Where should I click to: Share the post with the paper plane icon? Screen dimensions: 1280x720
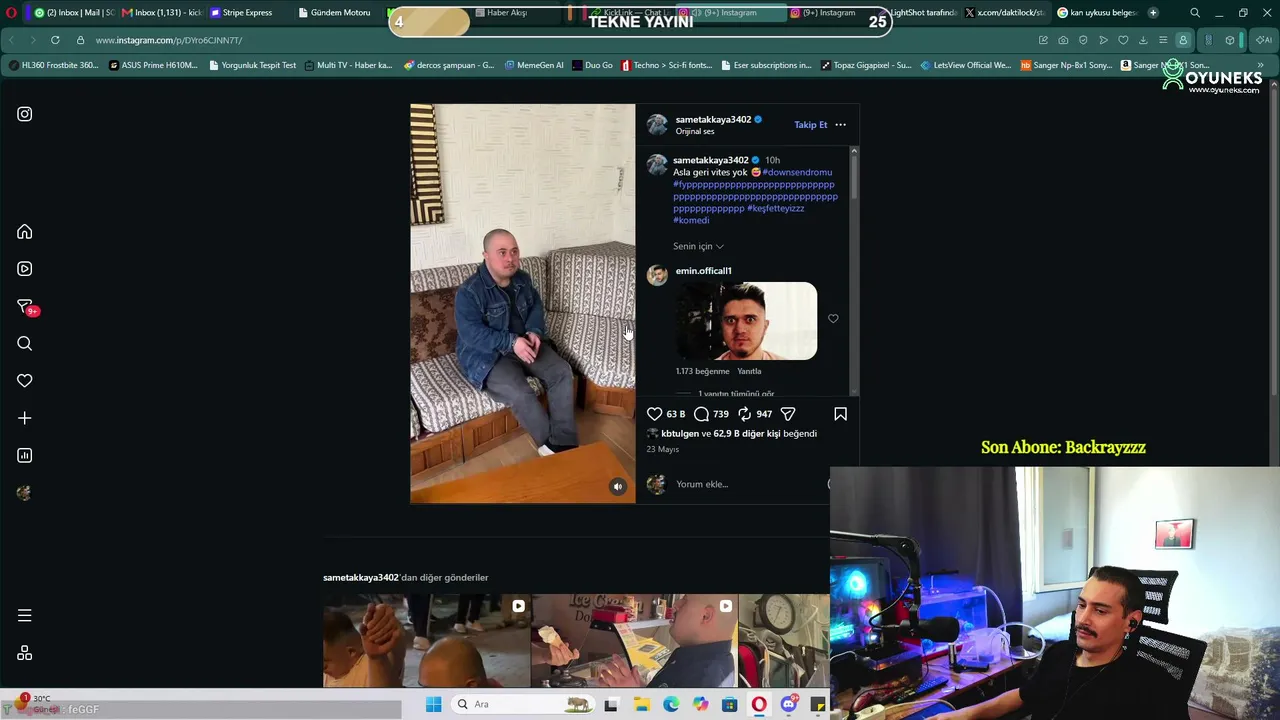point(788,414)
